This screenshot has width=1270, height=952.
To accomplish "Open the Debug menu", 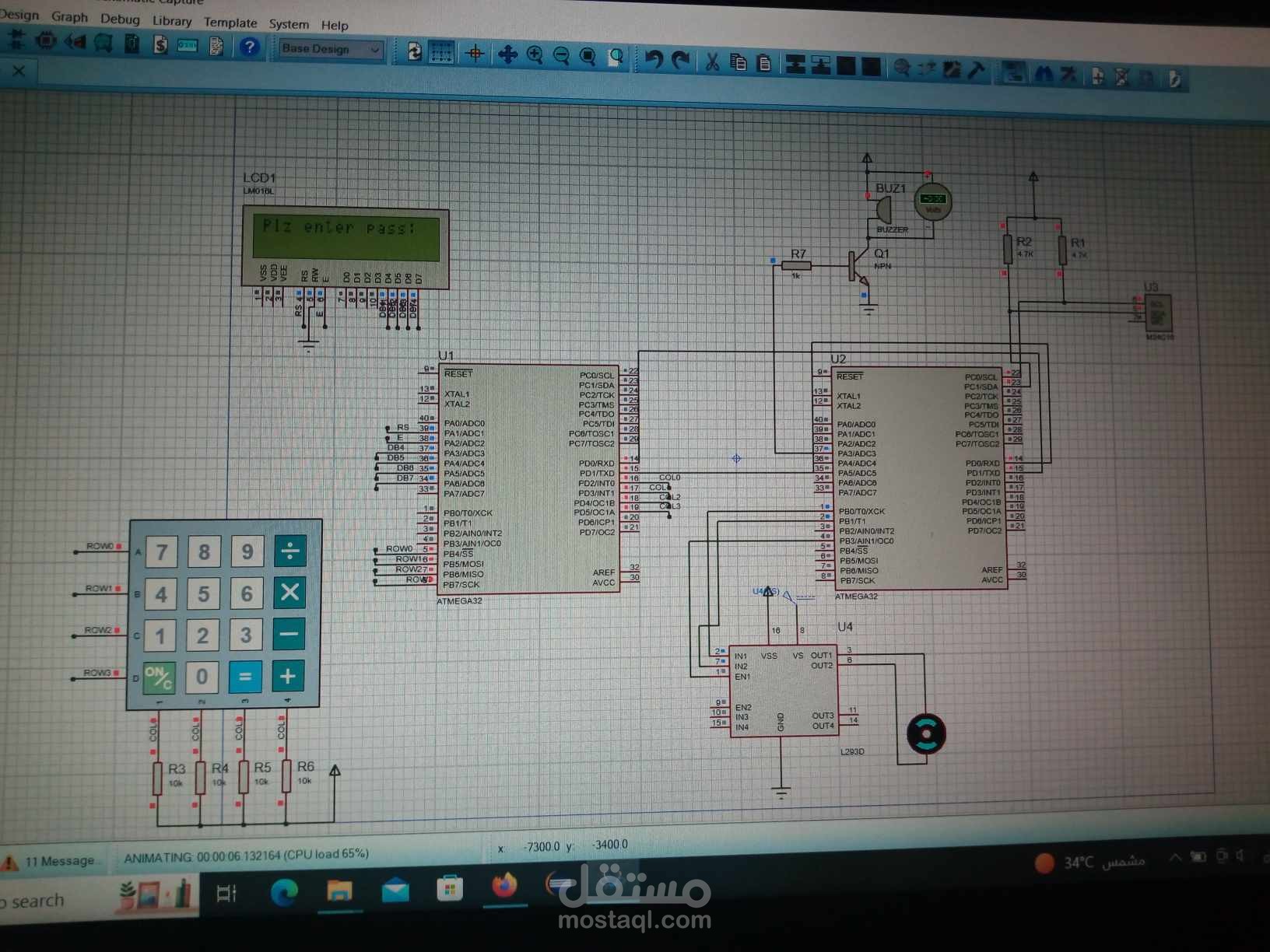I will coord(120,19).
